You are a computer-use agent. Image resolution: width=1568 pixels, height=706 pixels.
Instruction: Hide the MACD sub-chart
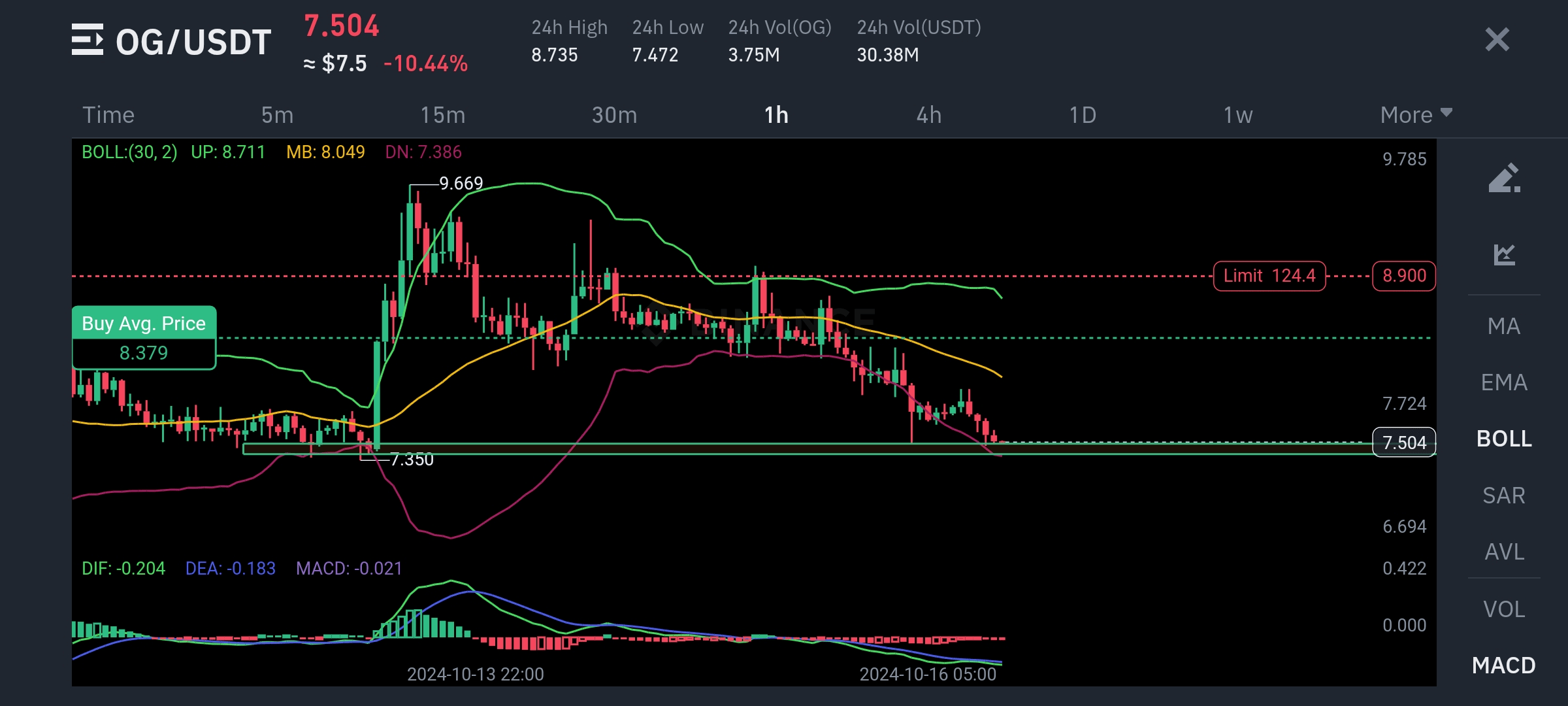click(1504, 665)
